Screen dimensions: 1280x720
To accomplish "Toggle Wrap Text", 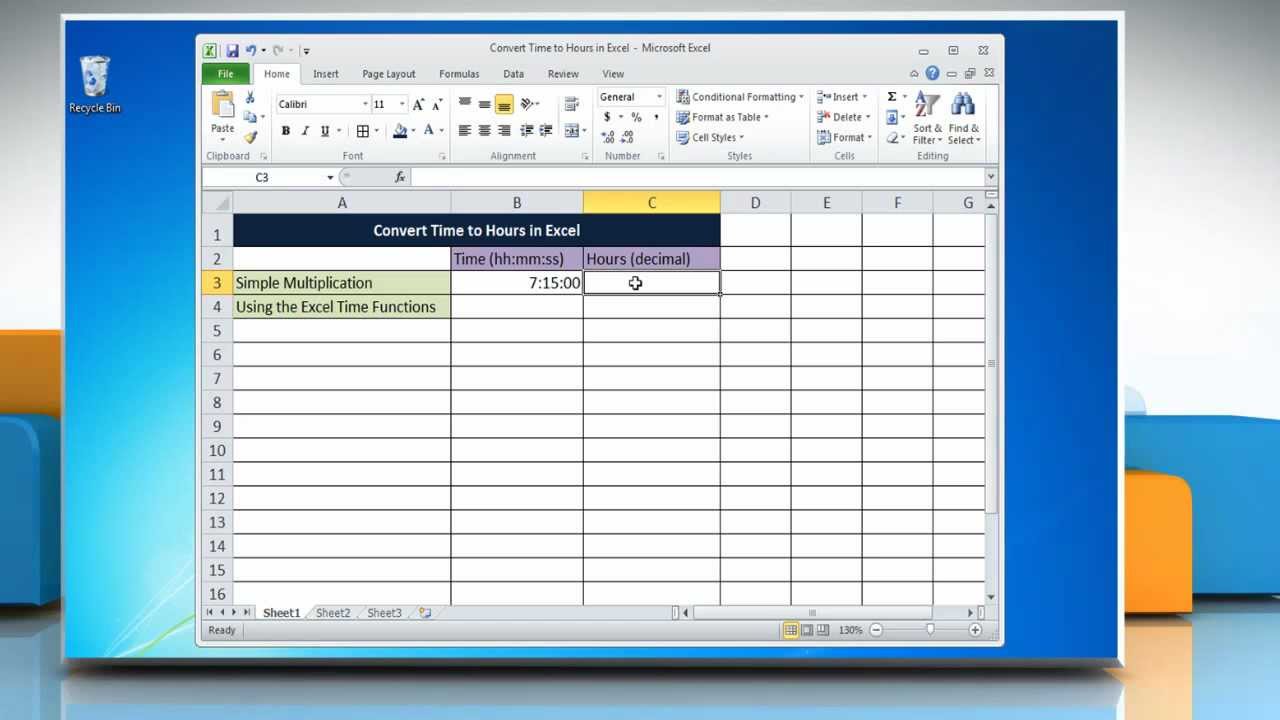I will pos(572,104).
